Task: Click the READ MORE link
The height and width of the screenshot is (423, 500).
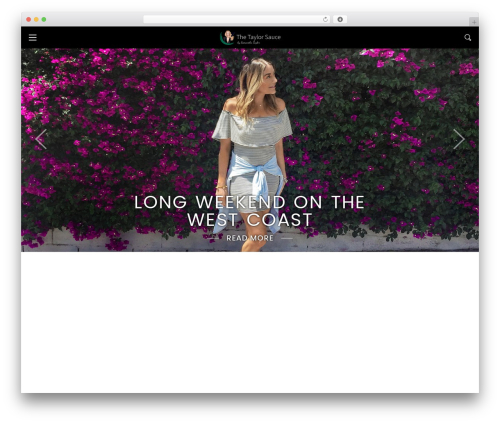Action: point(250,238)
